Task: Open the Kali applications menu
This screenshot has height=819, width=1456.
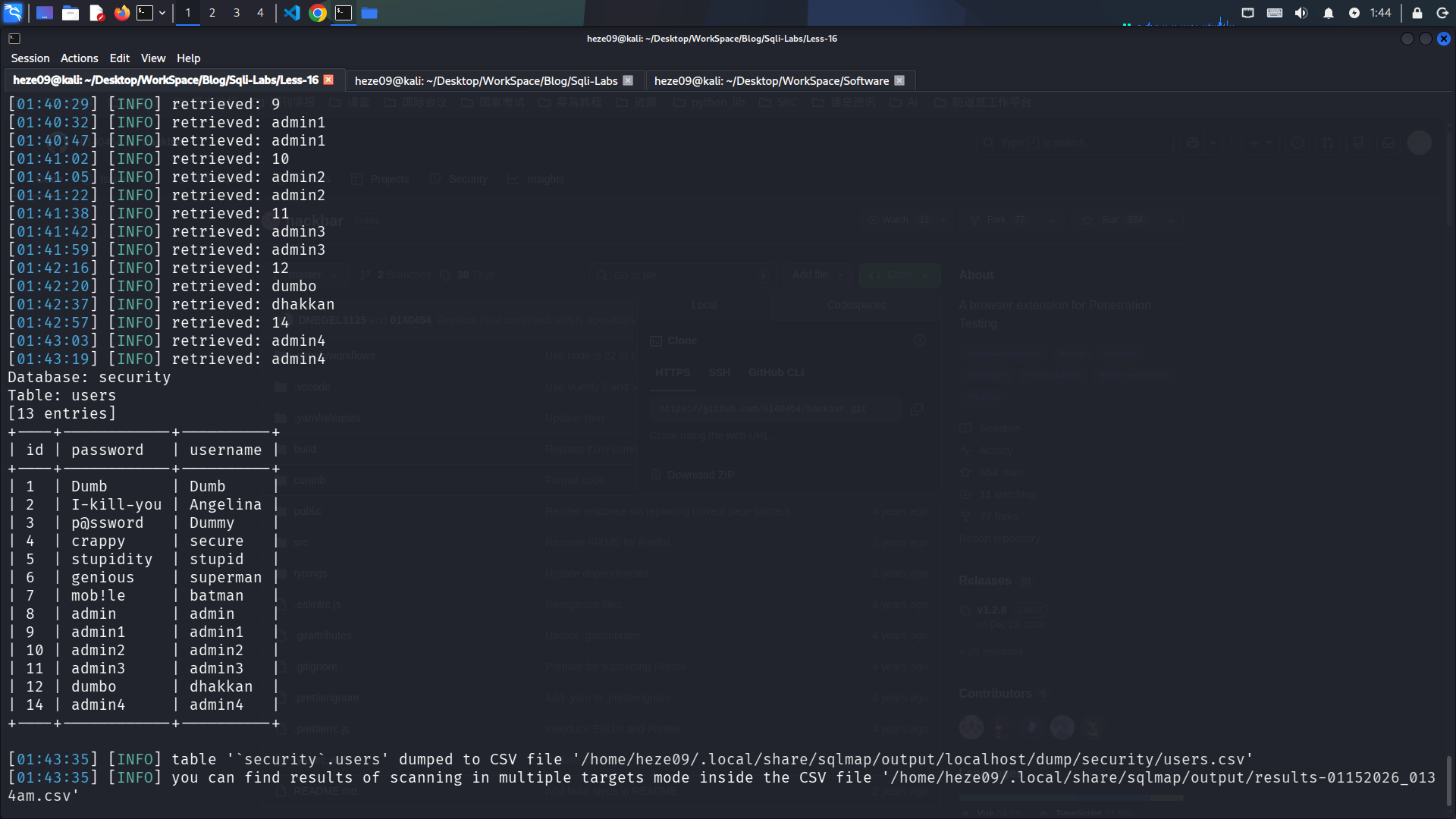Action: [13, 13]
